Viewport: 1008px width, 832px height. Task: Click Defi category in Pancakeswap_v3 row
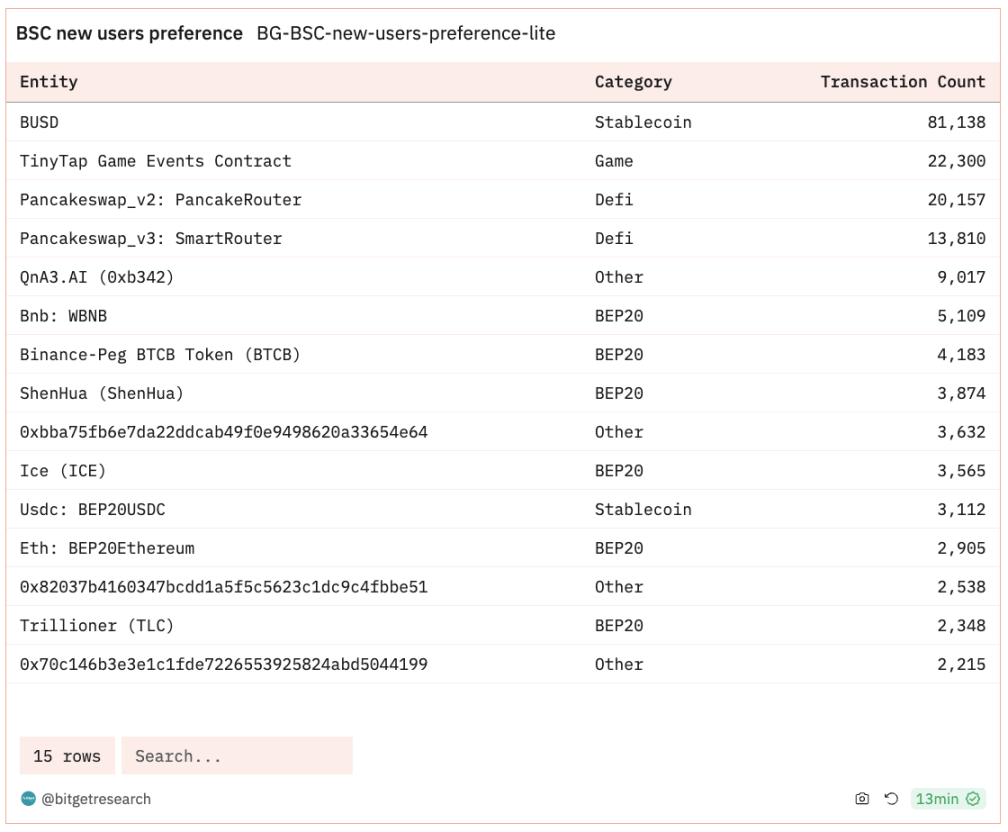tap(614, 239)
